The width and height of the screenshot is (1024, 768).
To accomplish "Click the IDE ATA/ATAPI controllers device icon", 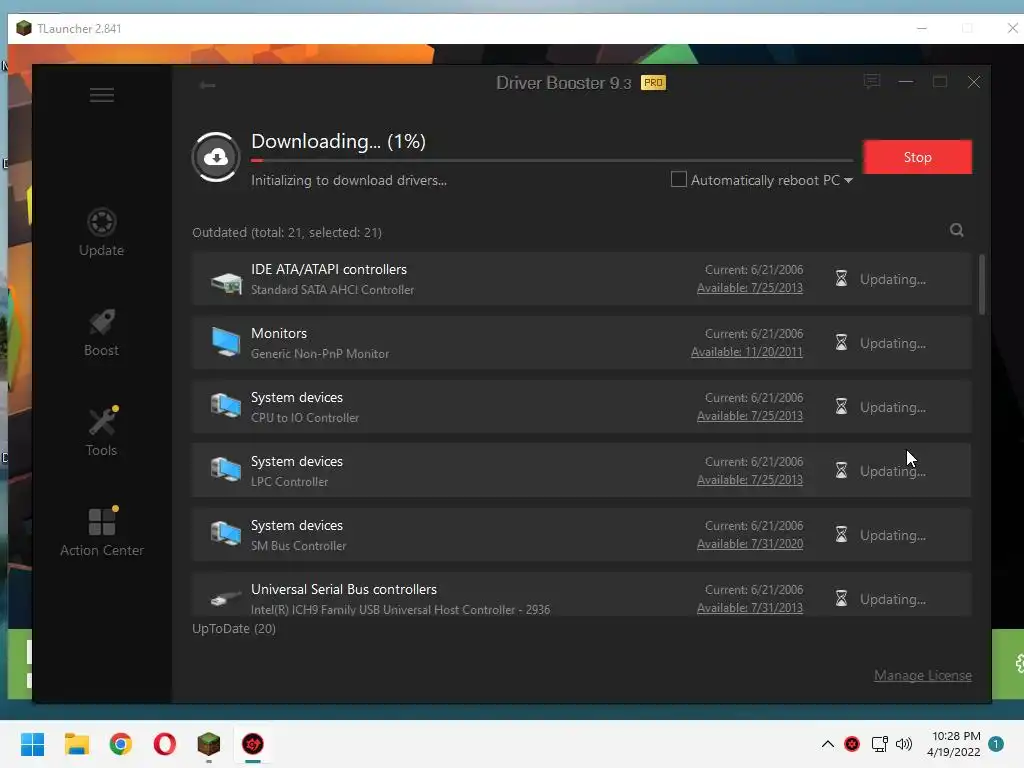I will coord(226,281).
